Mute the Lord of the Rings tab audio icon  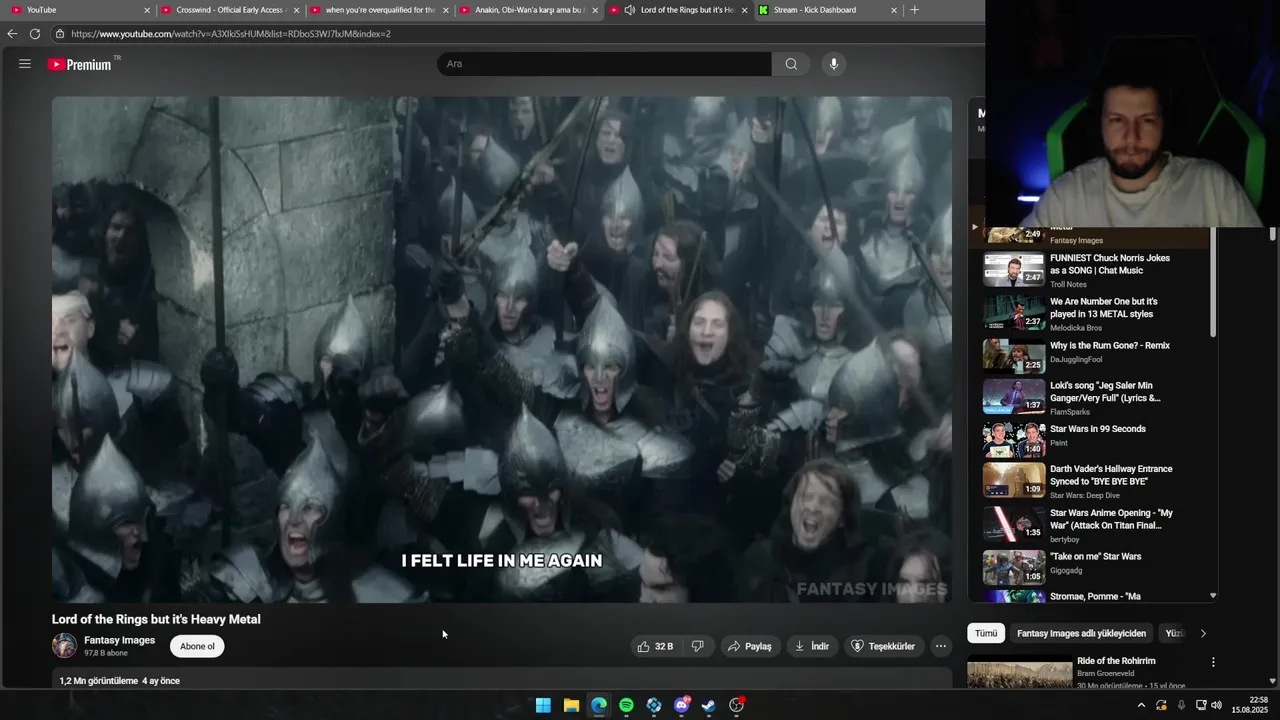pos(629,10)
